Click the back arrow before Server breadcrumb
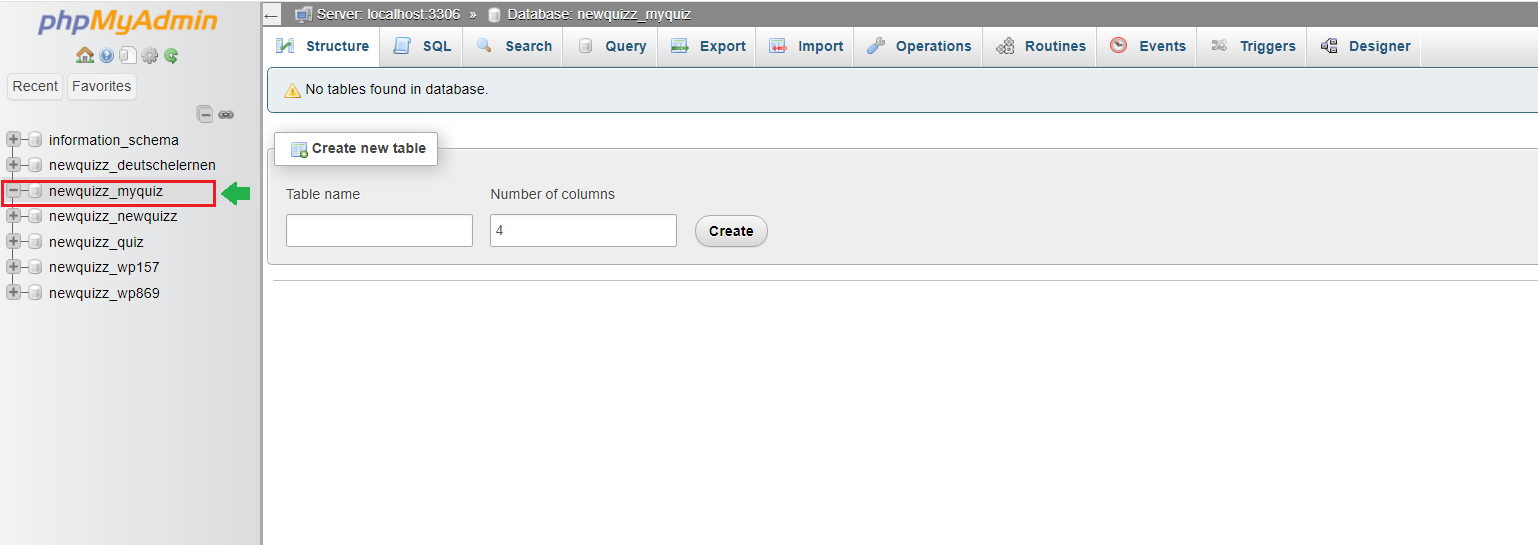The width and height of the screenshot is (1538, 545). coord(272,15)
